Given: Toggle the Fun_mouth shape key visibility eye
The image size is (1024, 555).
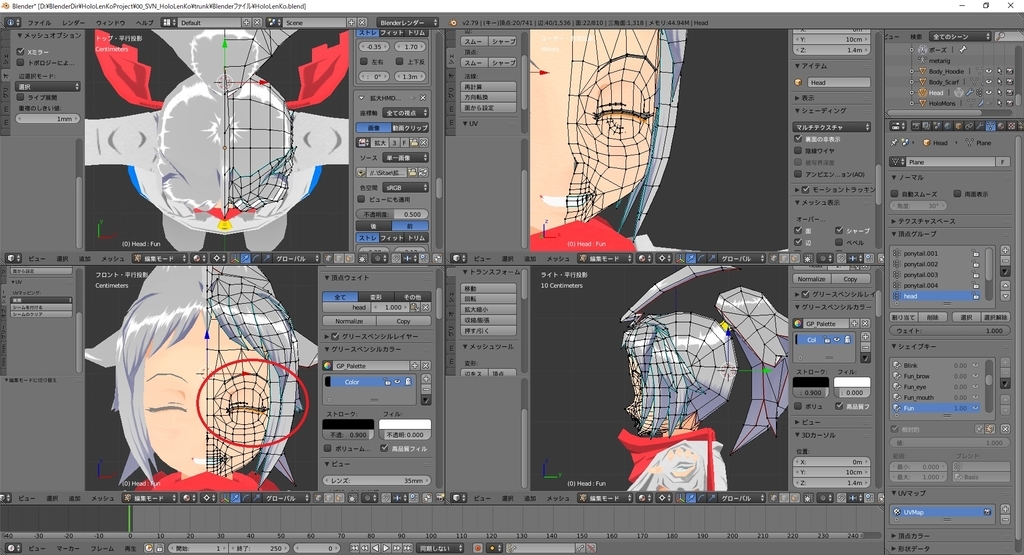Looking at the screenshot, I should (x=975, y=397).
